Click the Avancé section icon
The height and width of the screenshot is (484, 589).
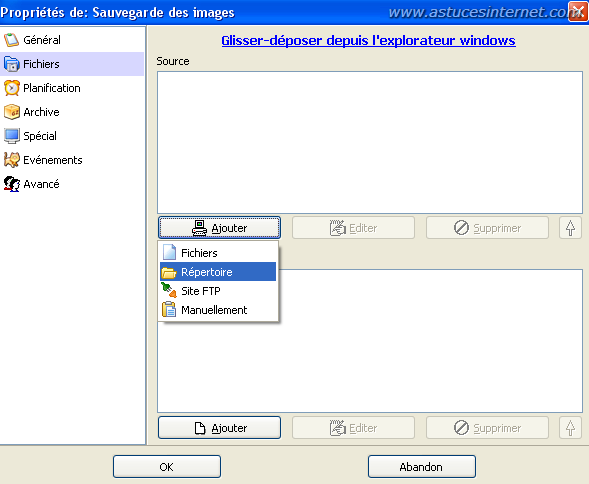pyautogui.click(x=11, y=184)
